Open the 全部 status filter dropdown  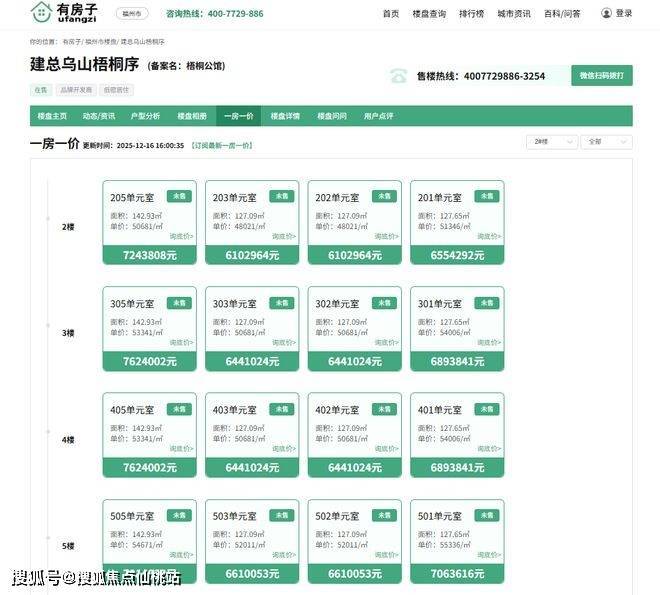(606, 142)
